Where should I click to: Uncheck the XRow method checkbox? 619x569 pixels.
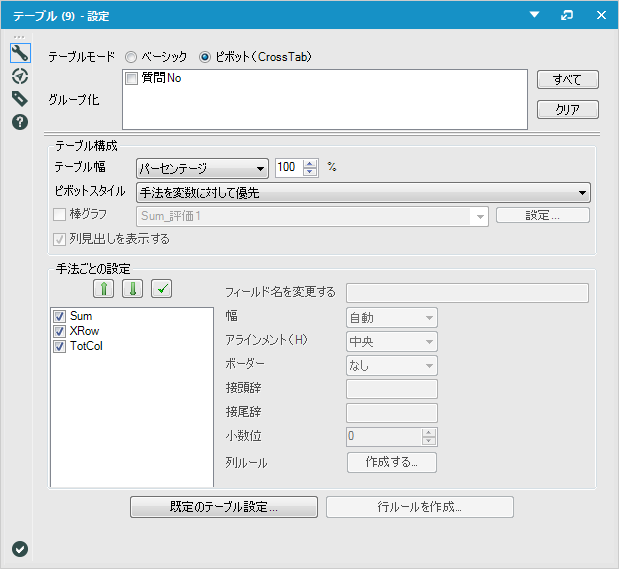click(59, 331)
